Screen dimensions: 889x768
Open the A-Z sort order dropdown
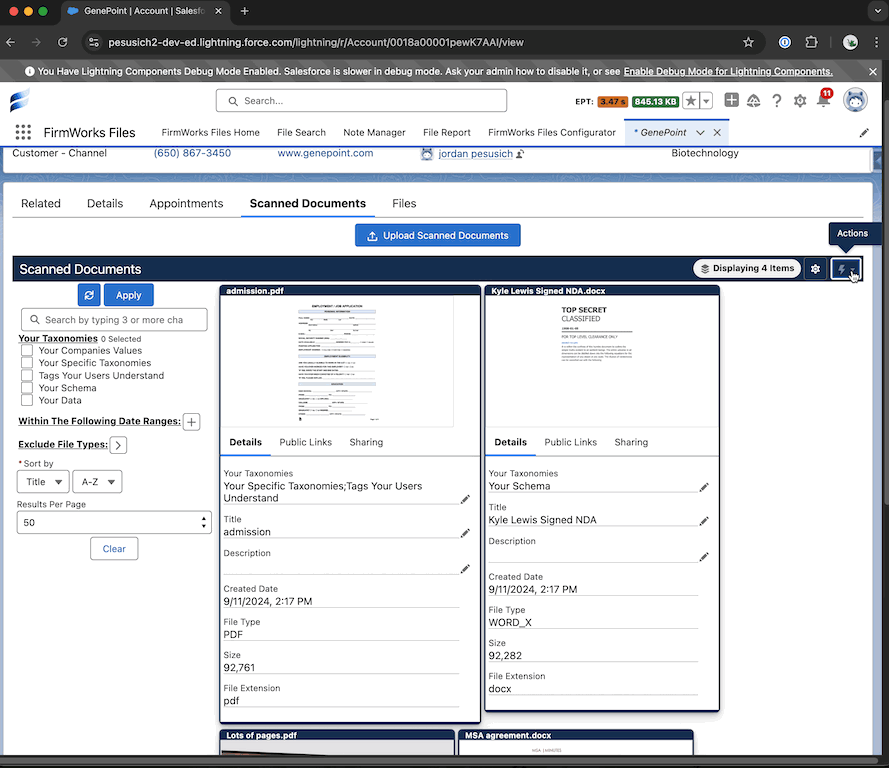point(98,482)
